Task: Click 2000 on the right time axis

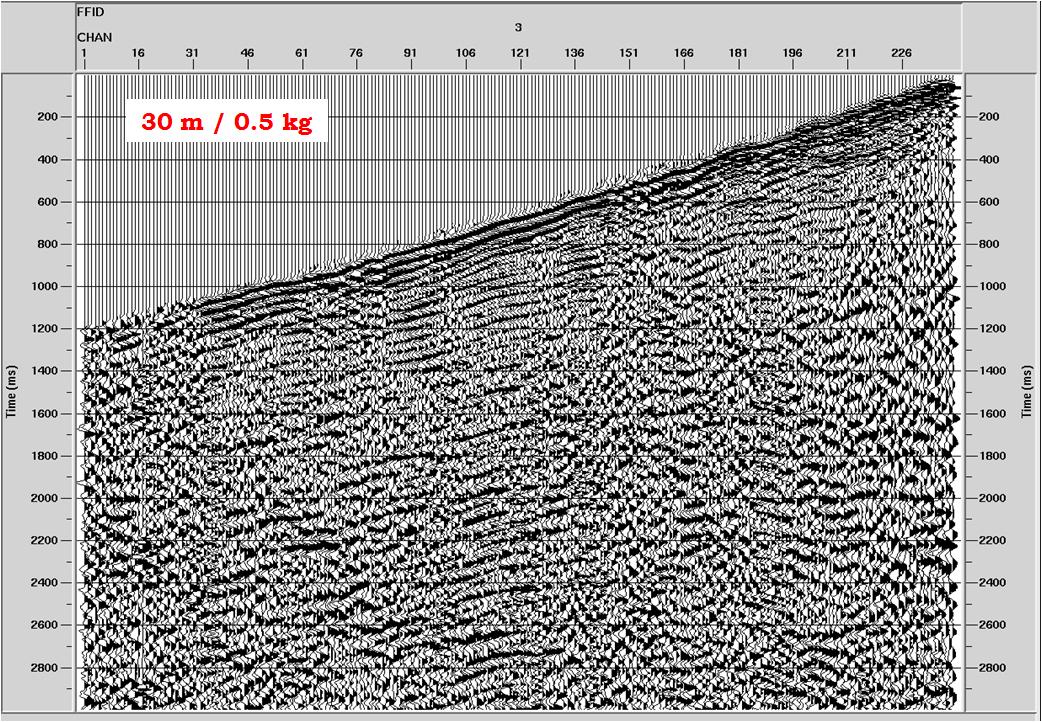Action: coord(991,498)
